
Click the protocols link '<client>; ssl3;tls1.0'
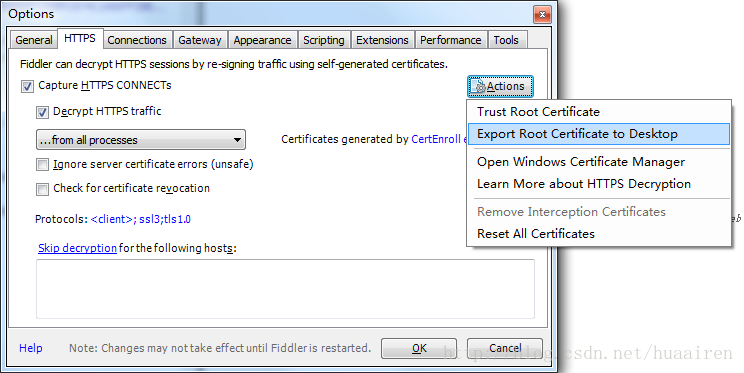click(x=140, y=219)
